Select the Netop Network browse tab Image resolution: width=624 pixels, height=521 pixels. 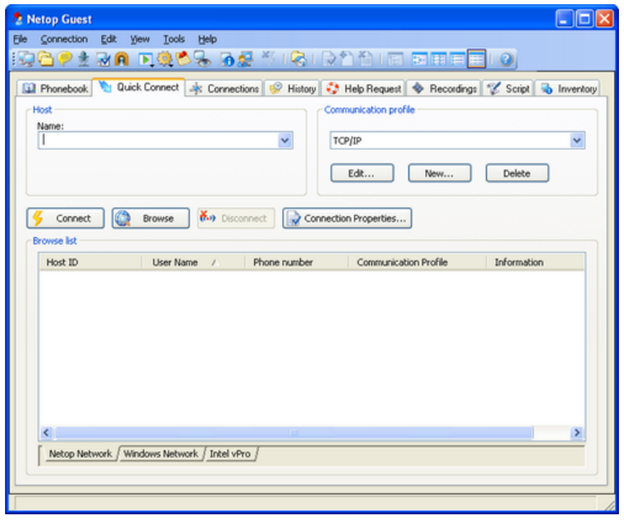click(80, 454)
